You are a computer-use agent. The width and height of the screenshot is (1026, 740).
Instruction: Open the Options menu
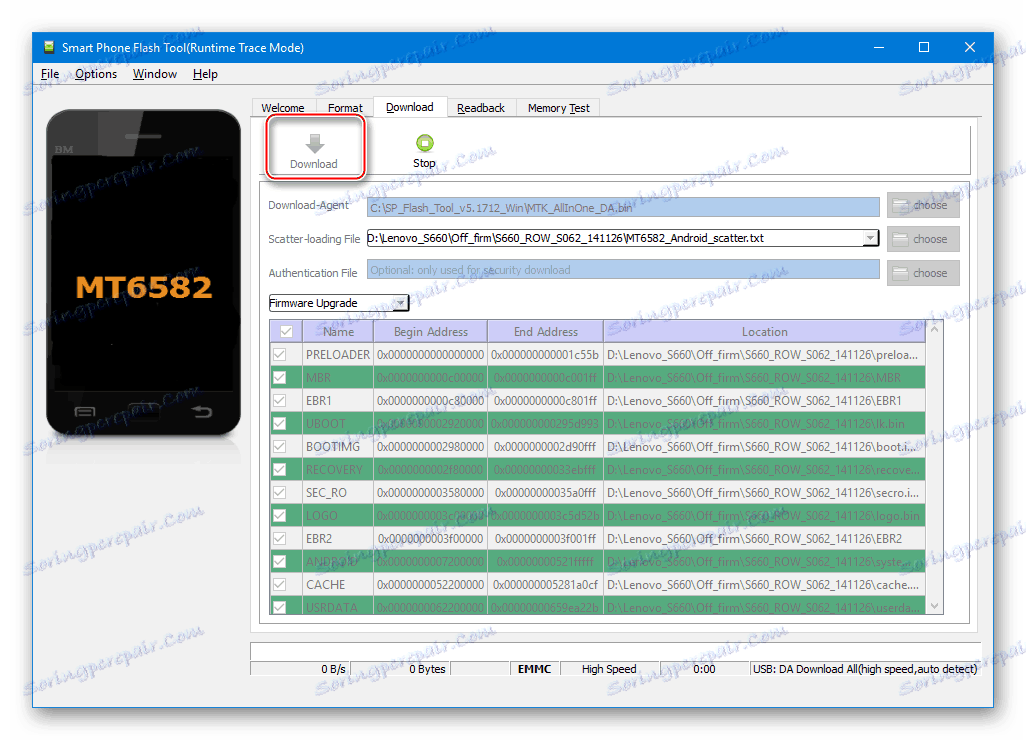coord(95,73)
